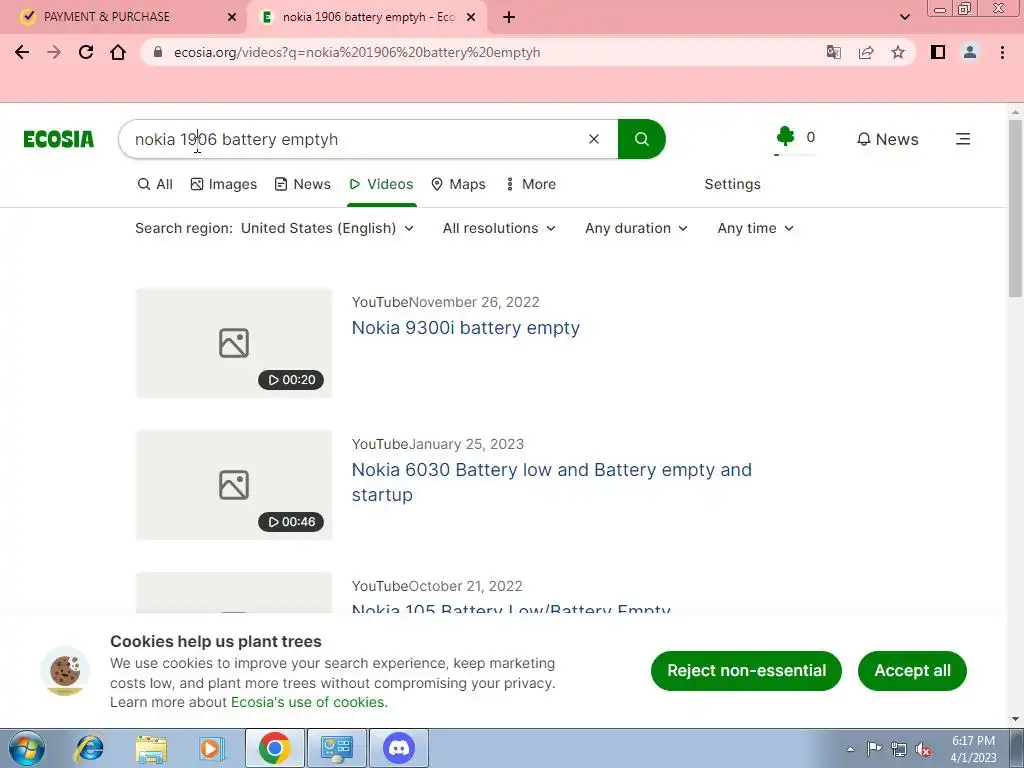Click the muted volume tray icon
This screenshot has height=768, width=1024.
click(x=923, y=749)
